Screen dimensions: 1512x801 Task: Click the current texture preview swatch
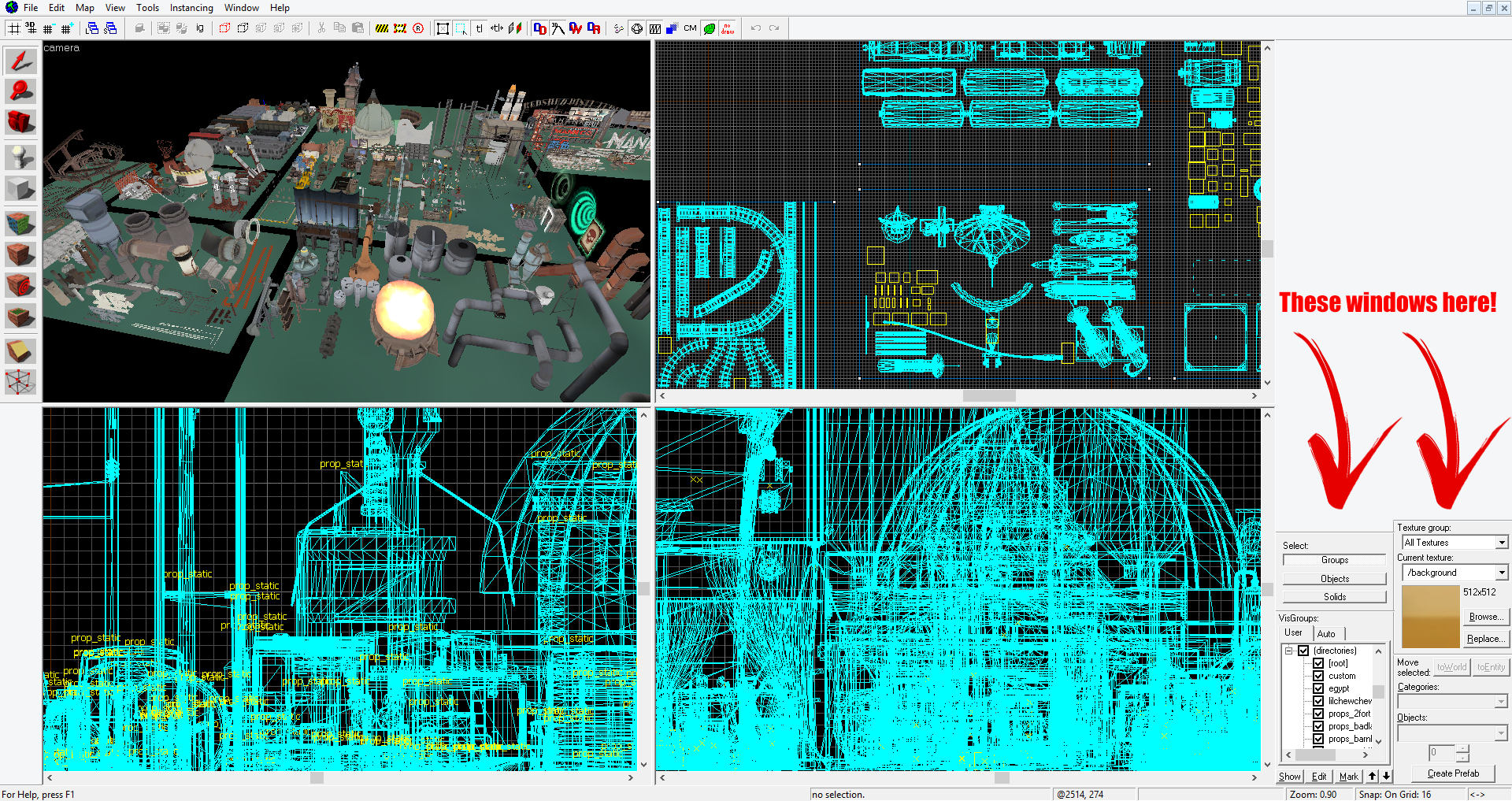(x=1430, y=617)
